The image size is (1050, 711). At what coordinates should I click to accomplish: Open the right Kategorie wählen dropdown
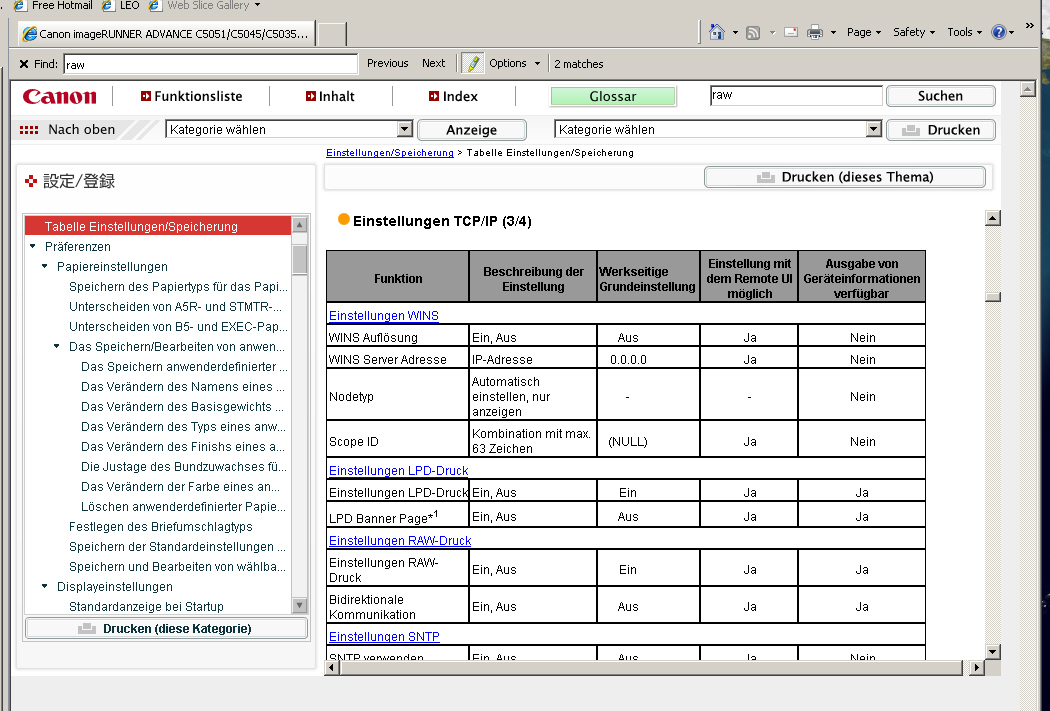coord(718,129)
